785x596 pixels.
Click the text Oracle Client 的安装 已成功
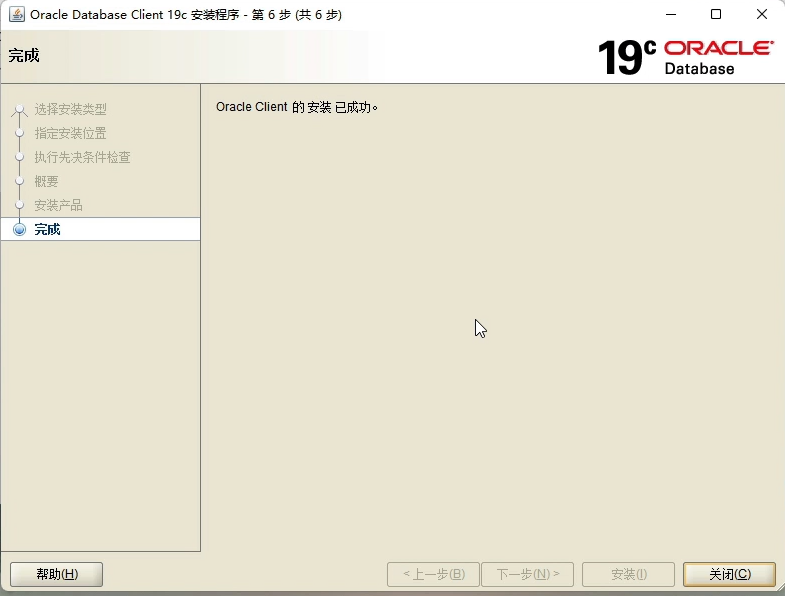(296, 107)
